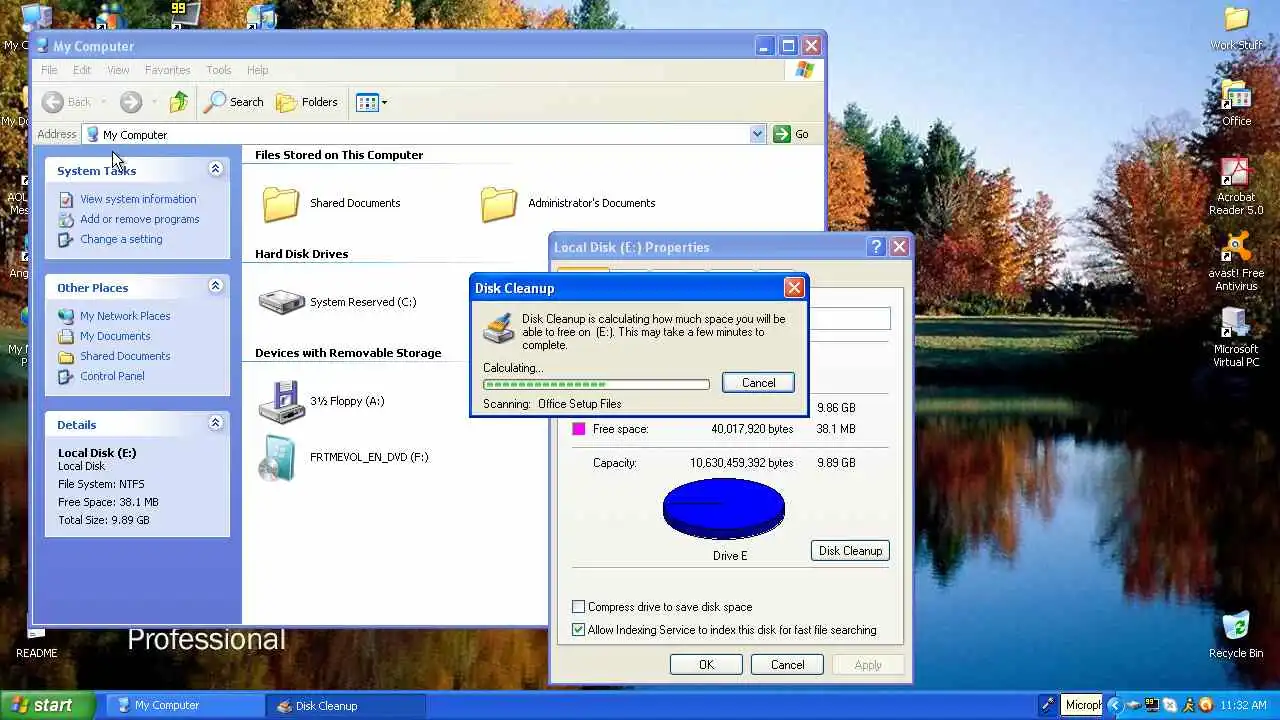Screen dimensions: 1280x720
Task: Switch to Disk Cleanup taskbar button
Action: point(346,705)
